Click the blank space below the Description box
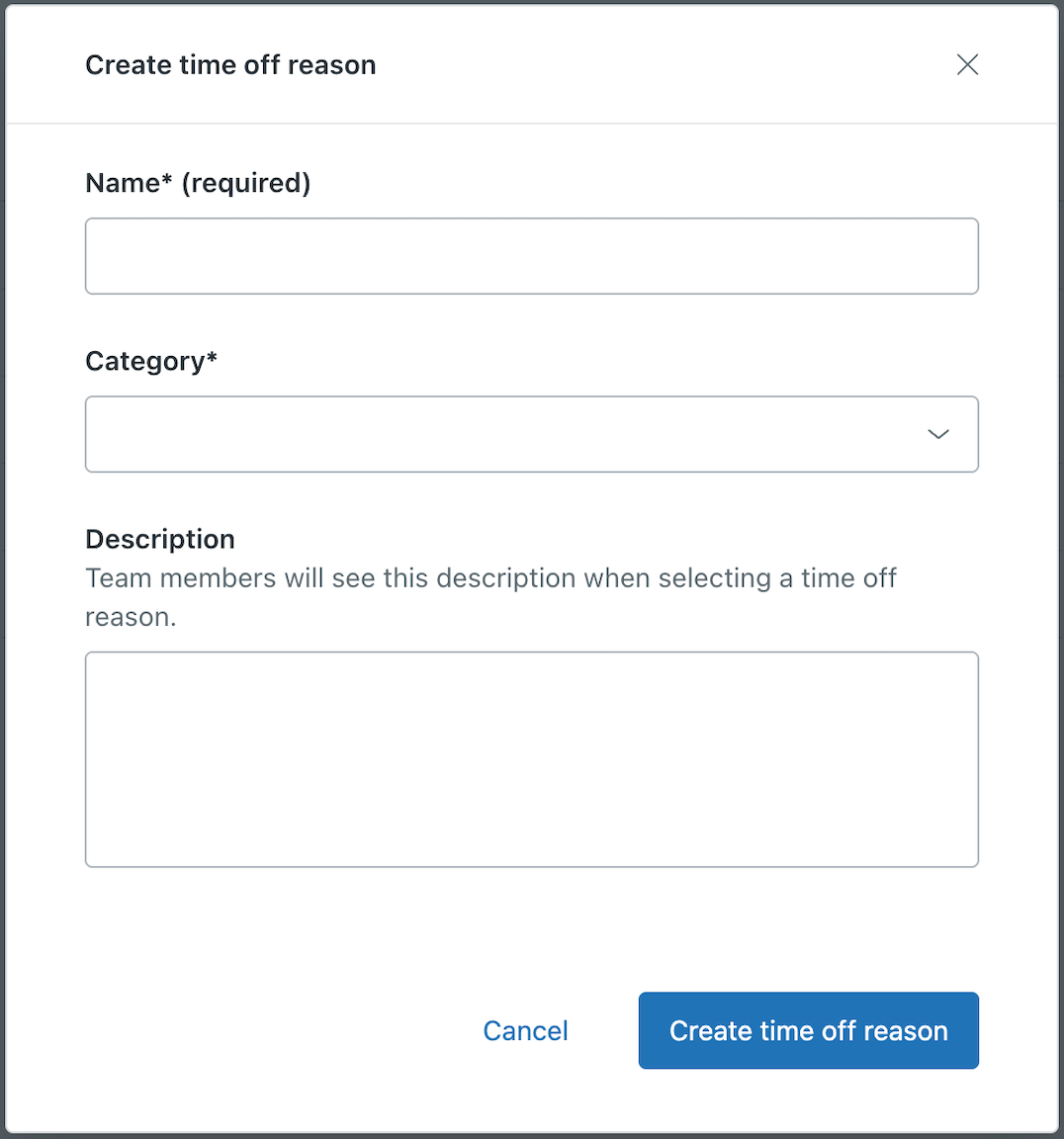The image size is (1064, 1139). [x=531, y=924]
